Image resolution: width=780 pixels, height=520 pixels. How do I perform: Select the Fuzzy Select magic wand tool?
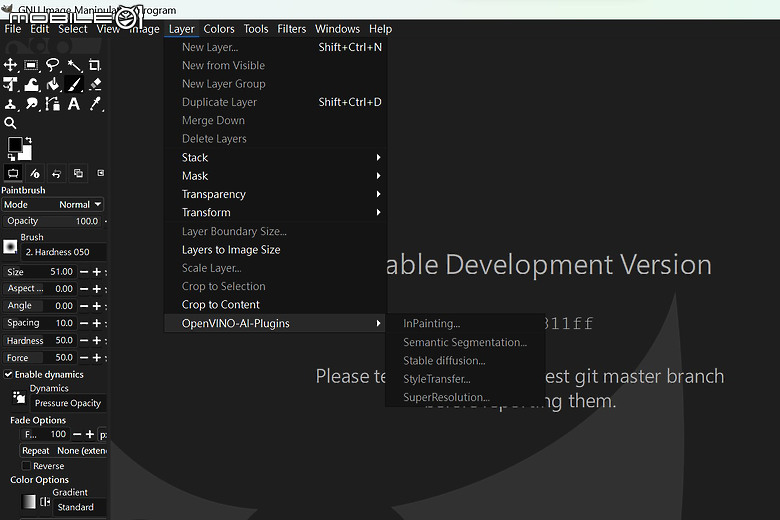click(x=74, y=65)
